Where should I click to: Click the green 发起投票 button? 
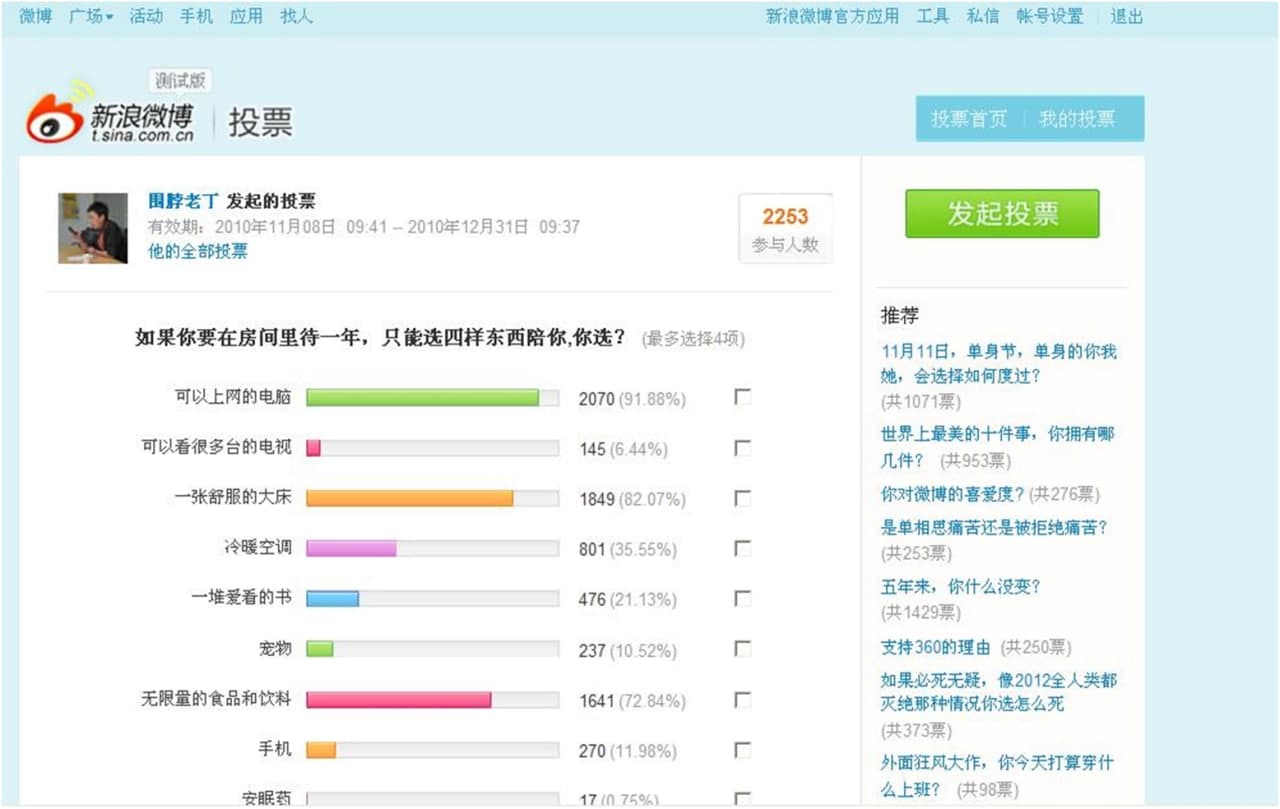pyautogui.click(x=1001, y=213)
